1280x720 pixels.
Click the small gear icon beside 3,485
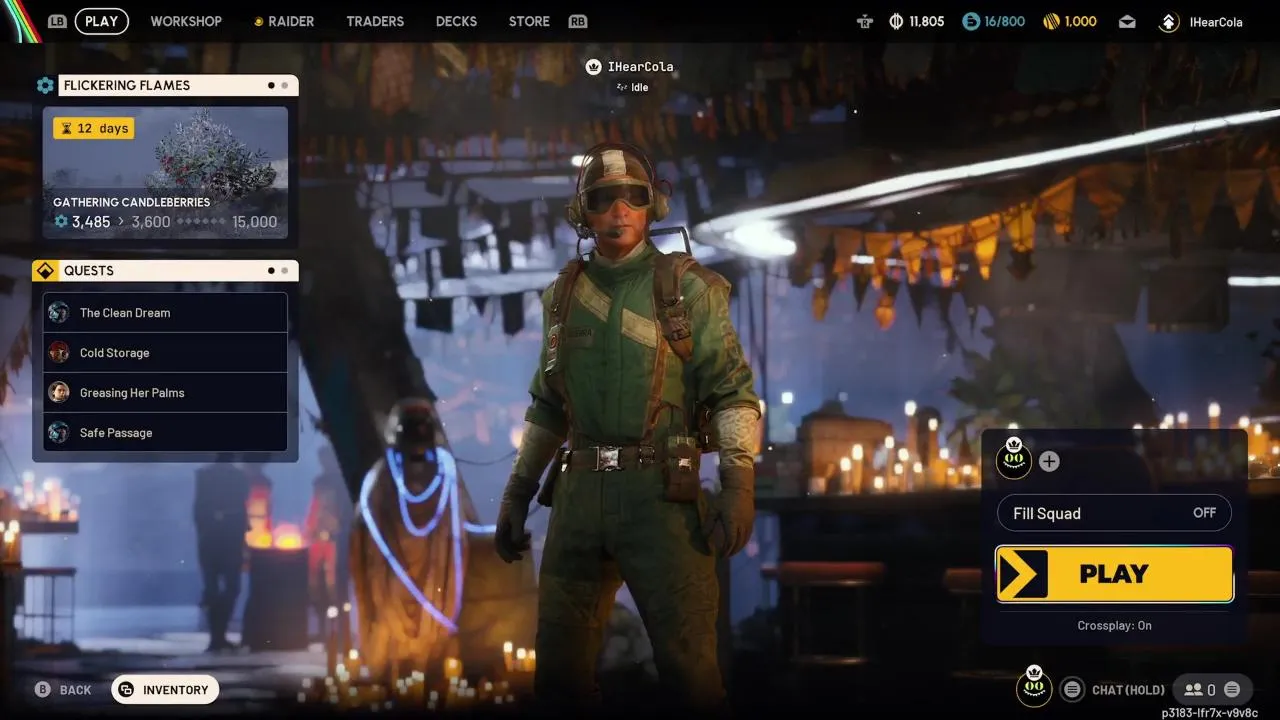pyautogui.click(x=61, y=222)
